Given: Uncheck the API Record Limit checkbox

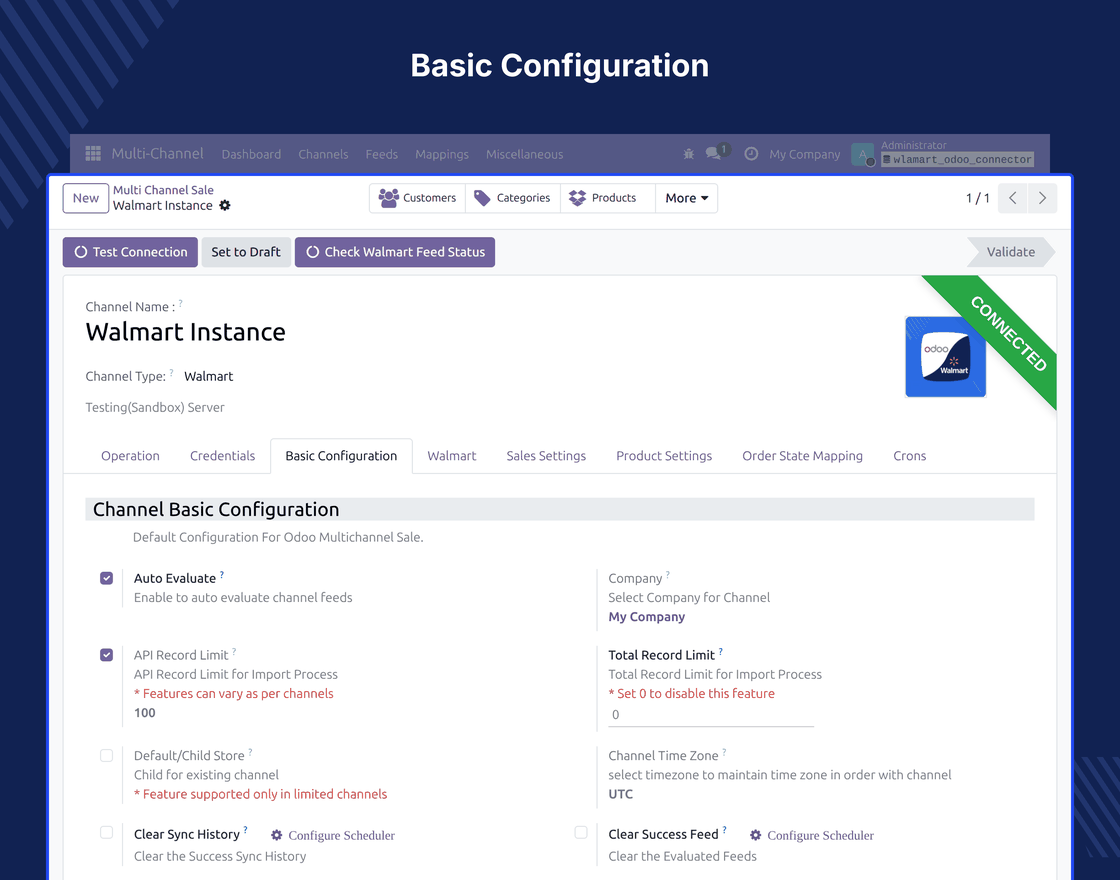Looking at the screenshot, I should tap(106, 655).
